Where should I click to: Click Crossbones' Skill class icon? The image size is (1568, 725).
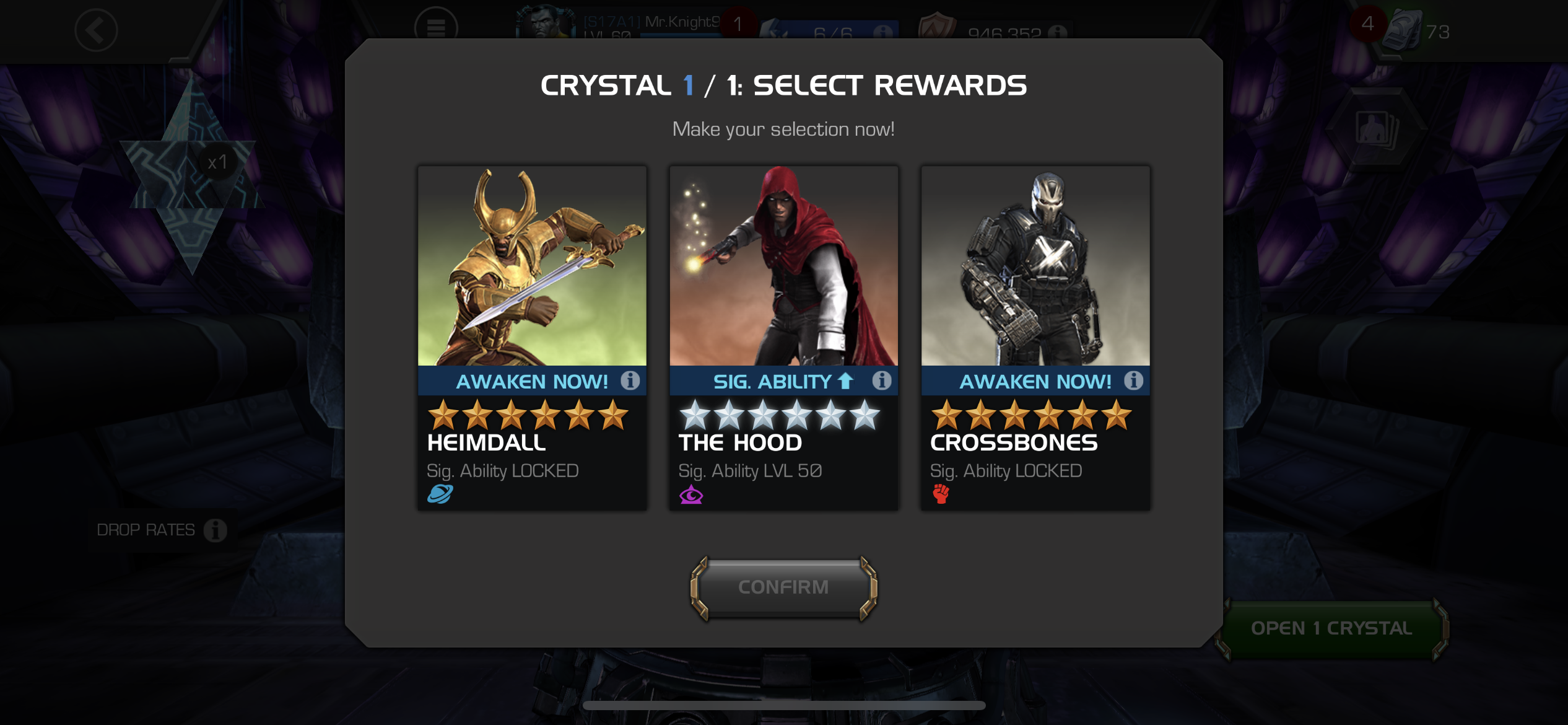coord(941,494)
